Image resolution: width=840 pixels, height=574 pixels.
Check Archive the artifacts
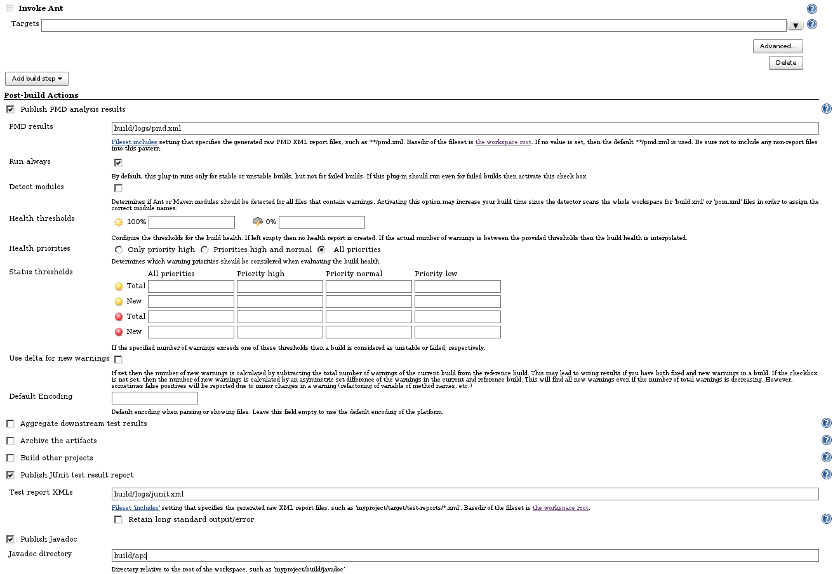click(10, 441)
